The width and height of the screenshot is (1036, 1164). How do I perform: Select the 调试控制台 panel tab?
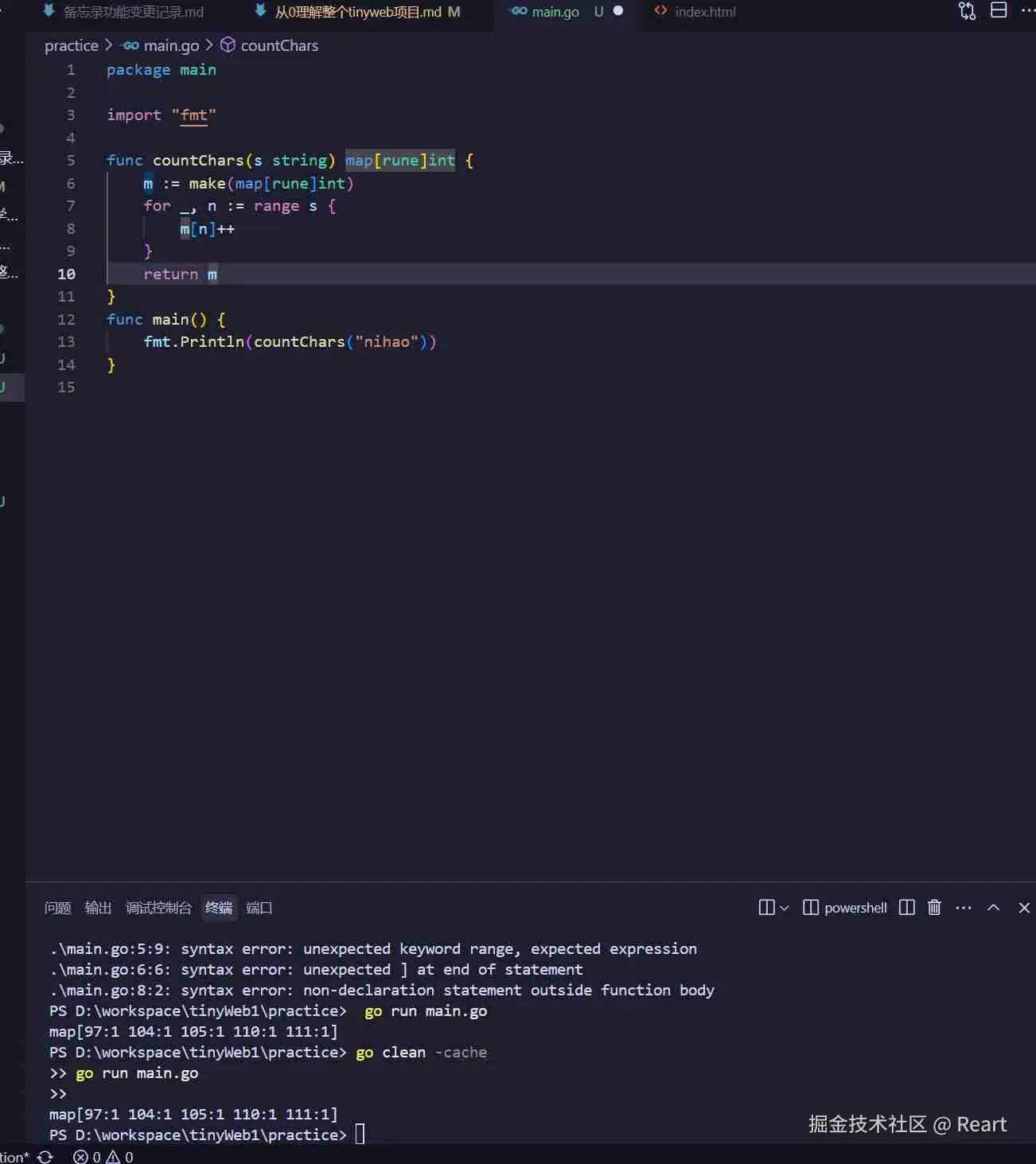click(158, 908)
